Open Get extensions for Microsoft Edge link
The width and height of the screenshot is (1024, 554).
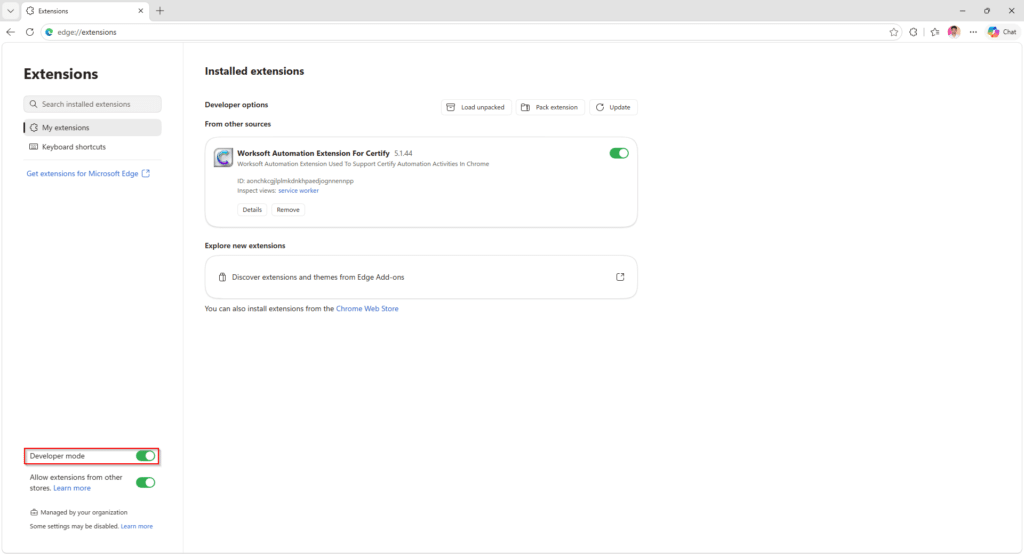pos(88,174)
